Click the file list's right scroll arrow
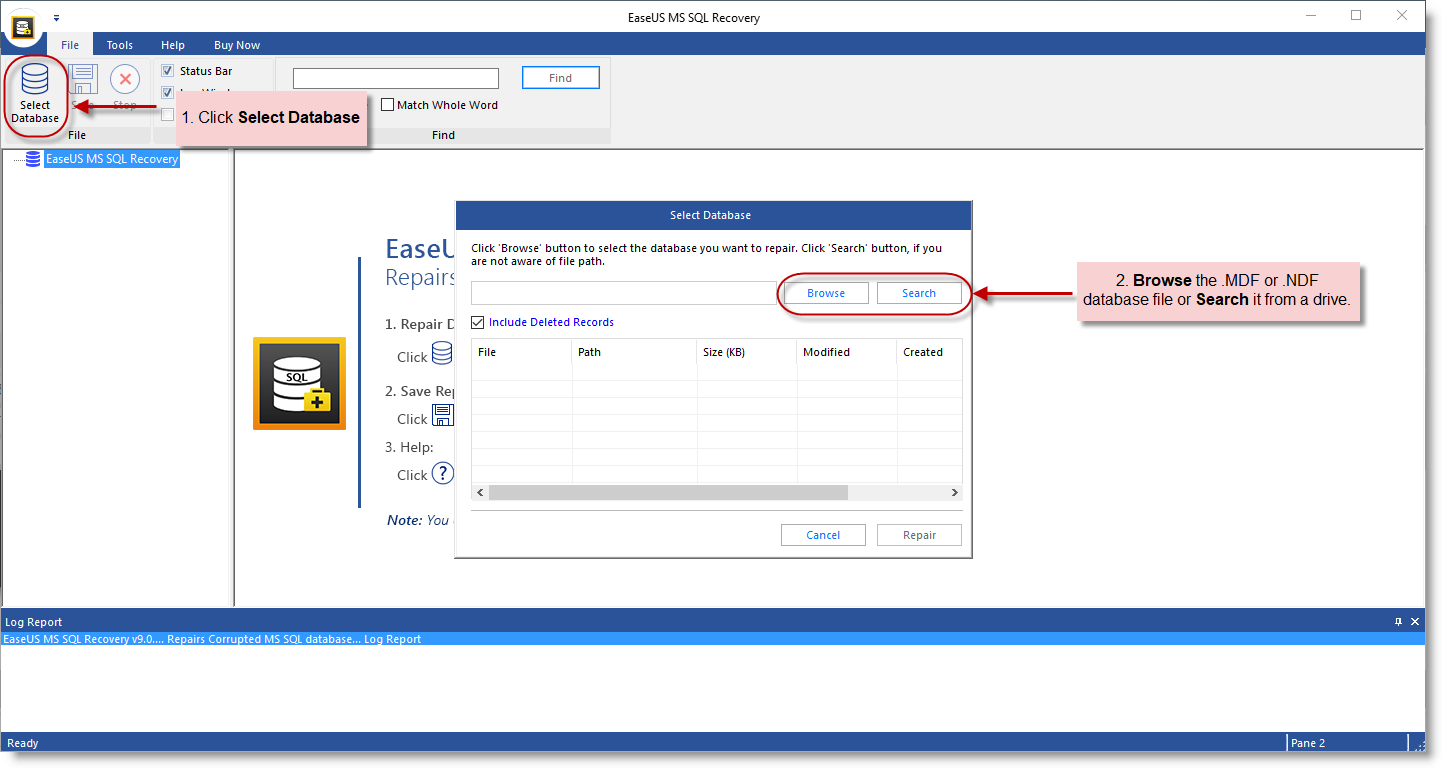This screenshot has height=768, width=1442. click(954, 493)
